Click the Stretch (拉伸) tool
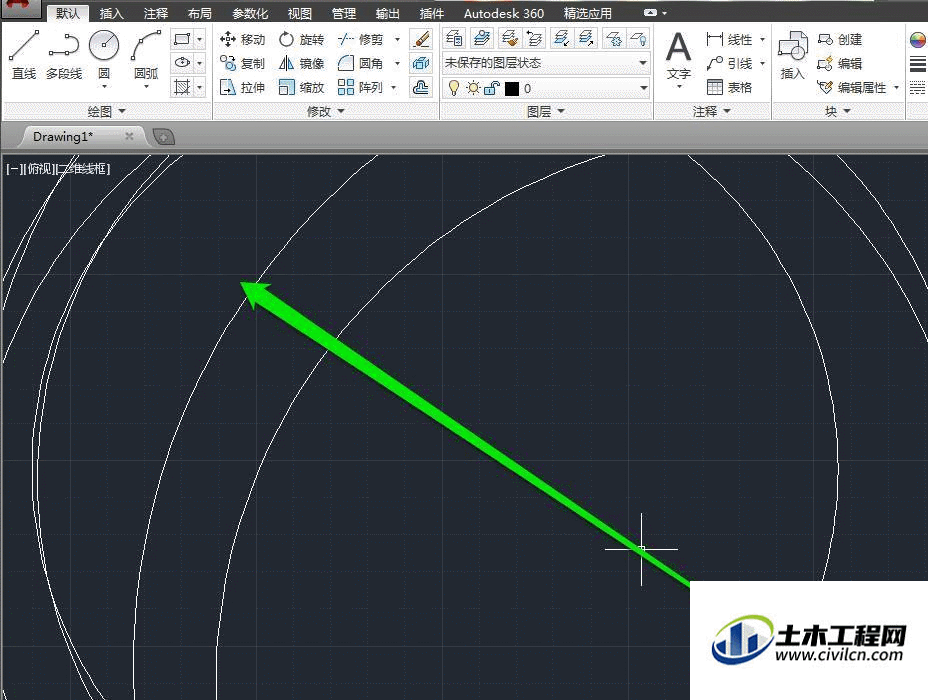The width and height of the screenshot is (928, 700). 242,88
